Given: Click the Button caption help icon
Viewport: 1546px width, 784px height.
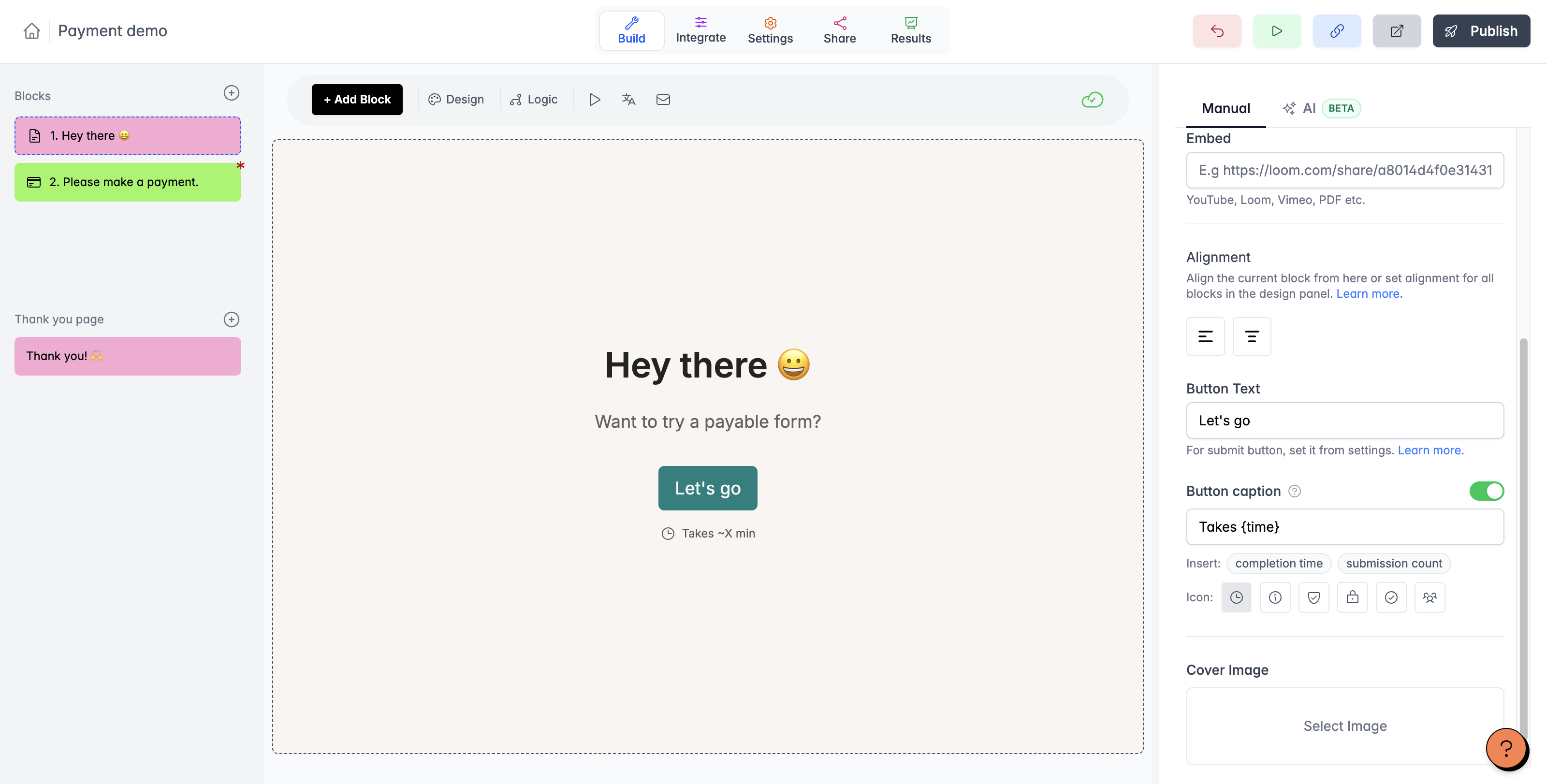Looking at the screenshot, I should click(1295, 491).
